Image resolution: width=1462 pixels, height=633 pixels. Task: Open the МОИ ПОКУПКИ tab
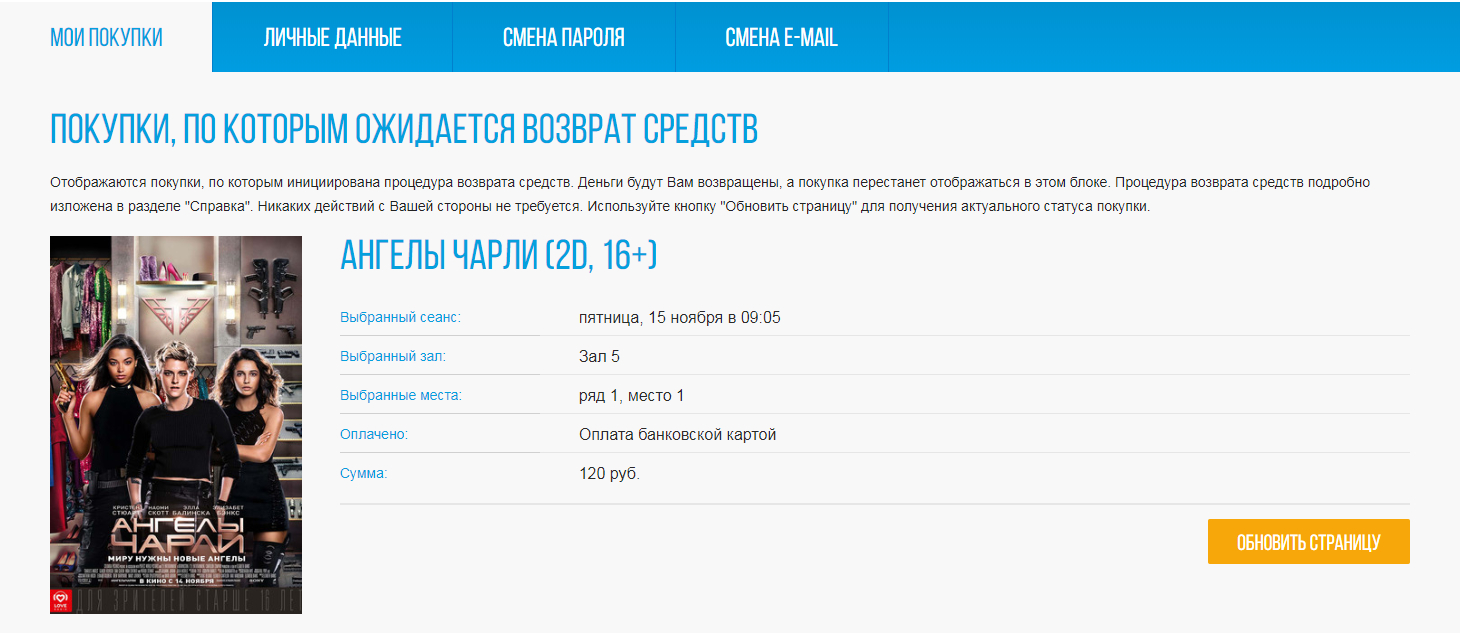(106, 38)
